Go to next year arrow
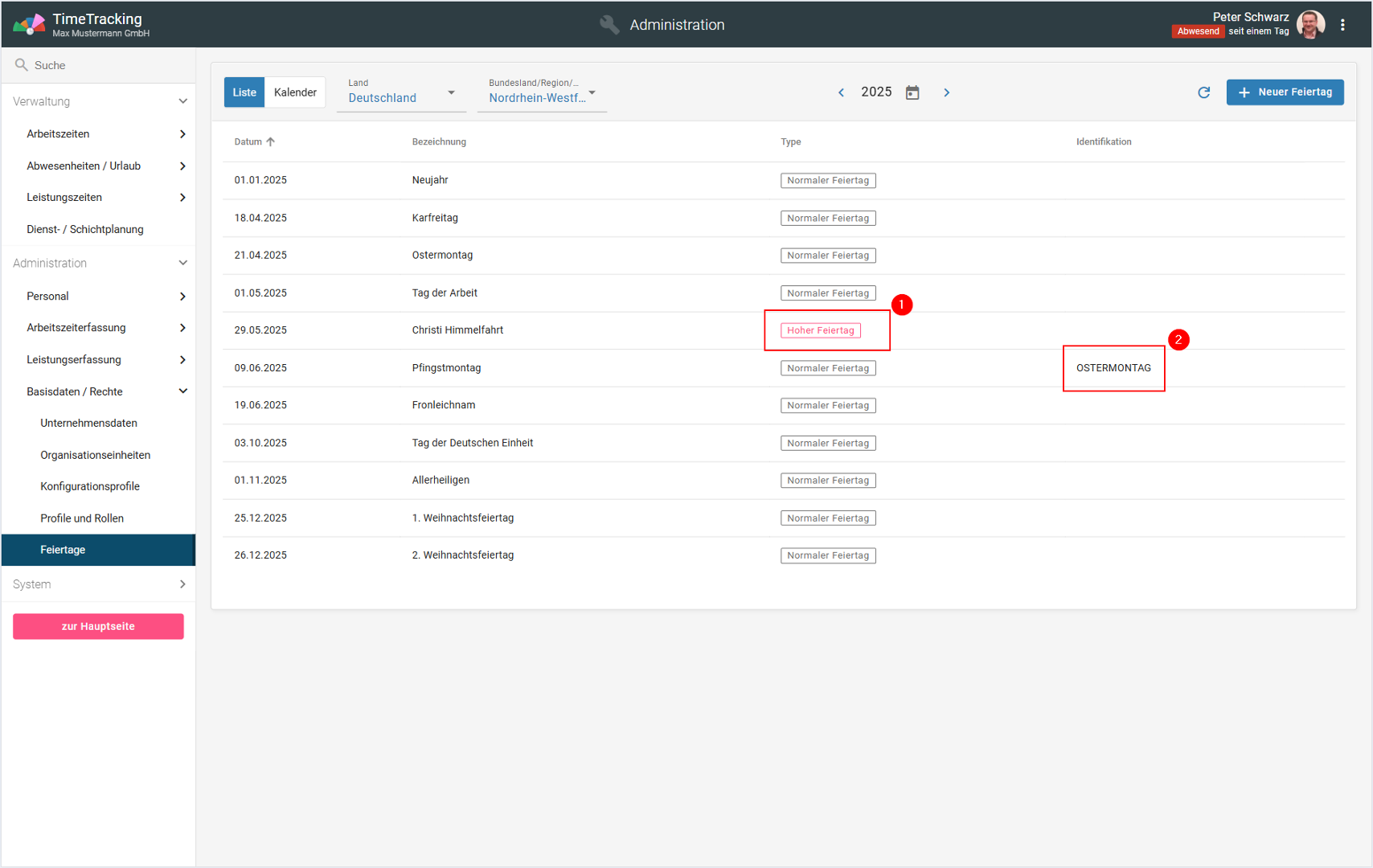Image resolution: width=1373 pixels, height=868 pixels. pyautogui.click(x=947, y=92)
